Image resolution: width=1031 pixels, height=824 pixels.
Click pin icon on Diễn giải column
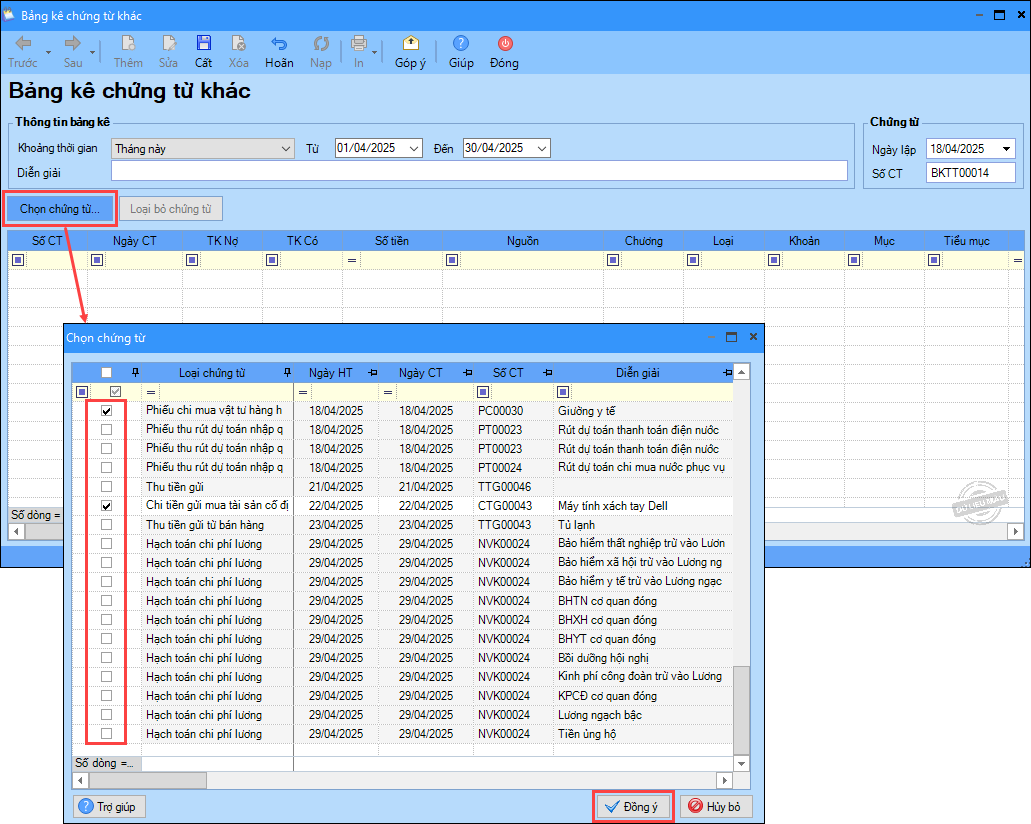point(727,373)
